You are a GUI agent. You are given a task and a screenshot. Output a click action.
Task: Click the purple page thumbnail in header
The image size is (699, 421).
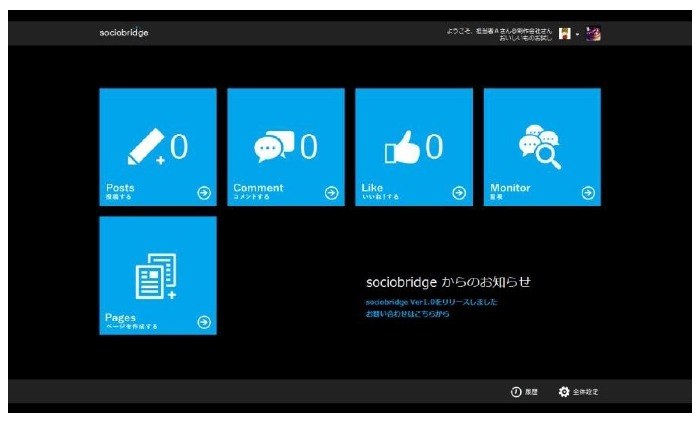[593, 33]
